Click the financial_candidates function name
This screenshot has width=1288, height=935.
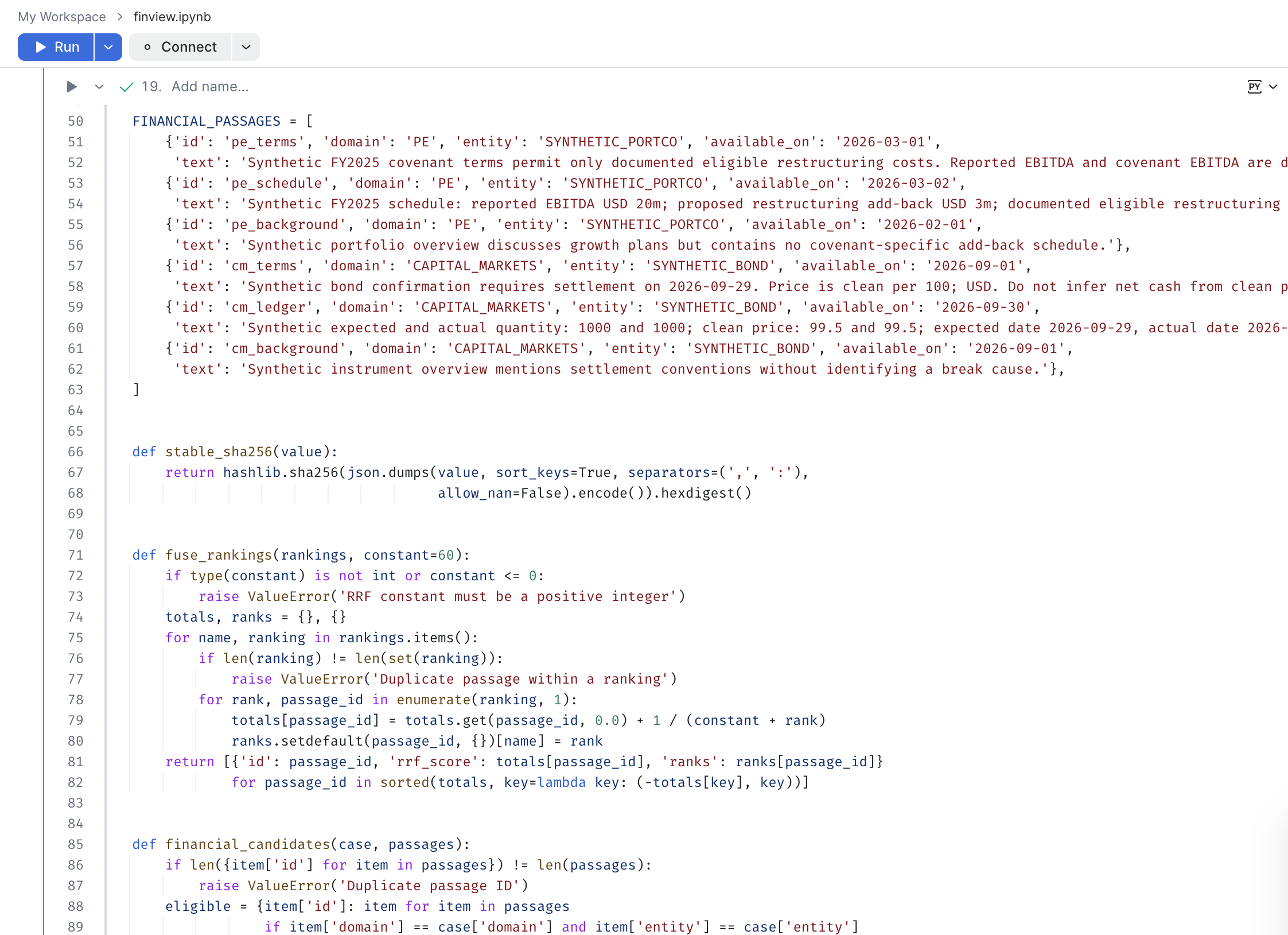(x=248, y=844)
